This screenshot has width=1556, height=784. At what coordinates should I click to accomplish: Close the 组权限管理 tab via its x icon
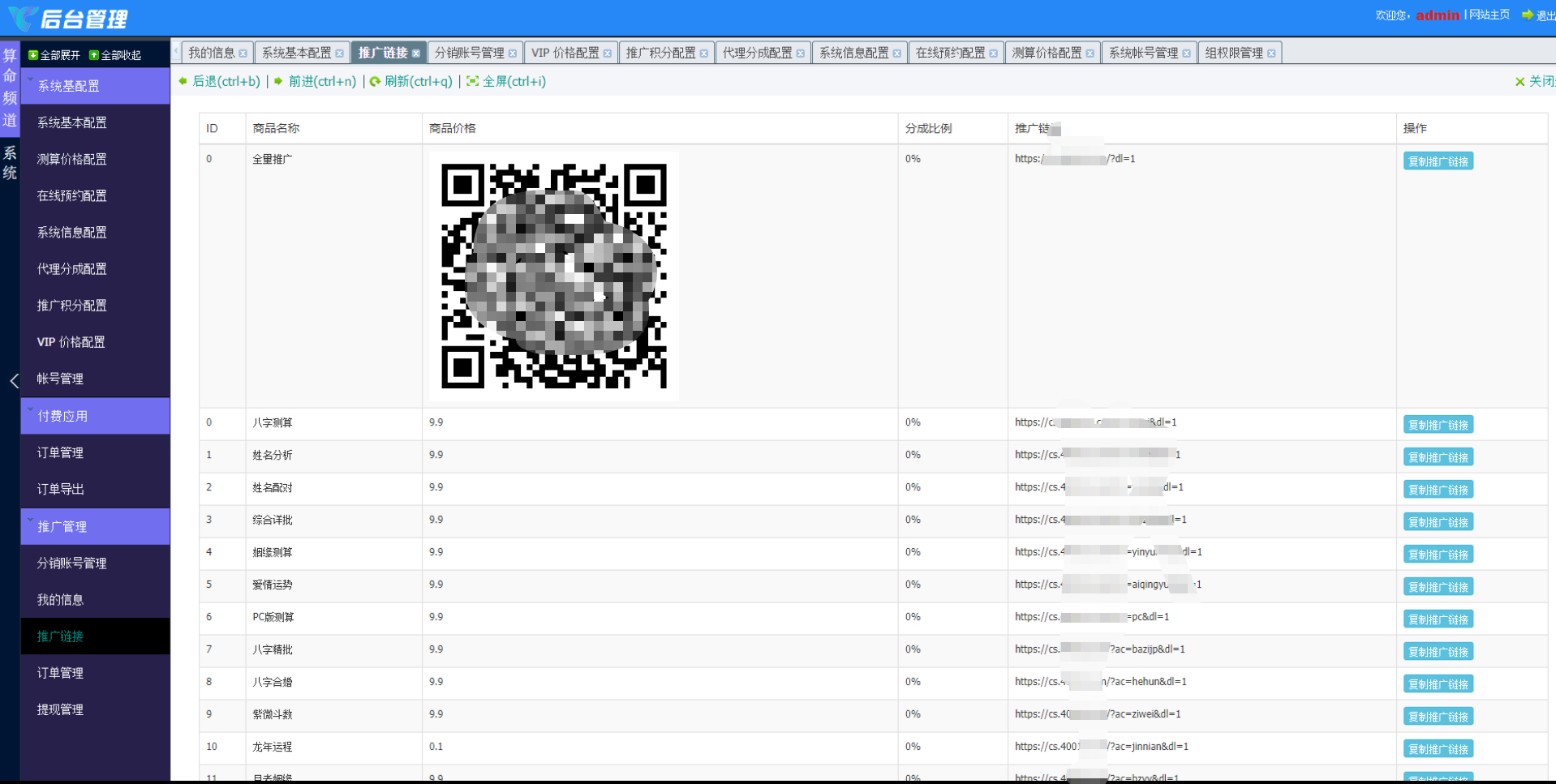(x=1271, y=54)
